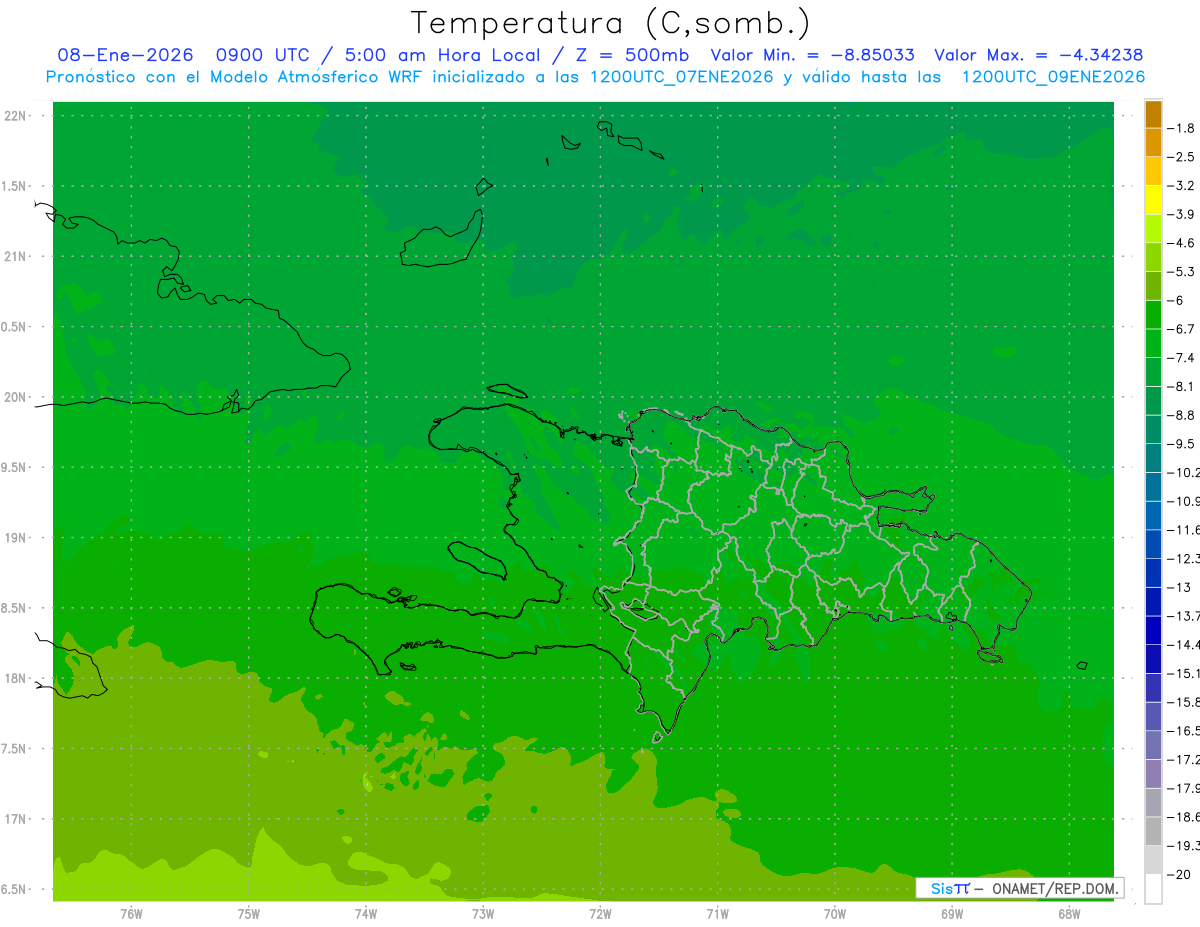Click the '1200UTC_09ENE2026' valid-until text
Image resolution: width=1200 pixels, height=927 pixels.
coord(1053,77)
